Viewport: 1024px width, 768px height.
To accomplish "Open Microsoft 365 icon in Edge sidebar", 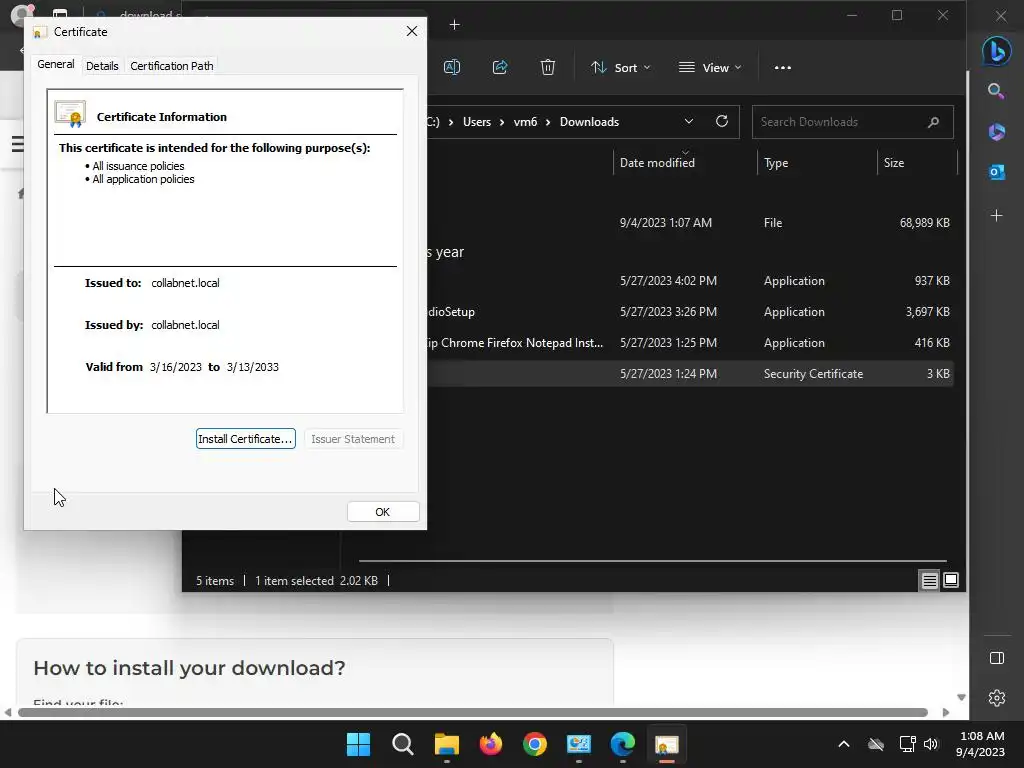I will click(997, 132).
